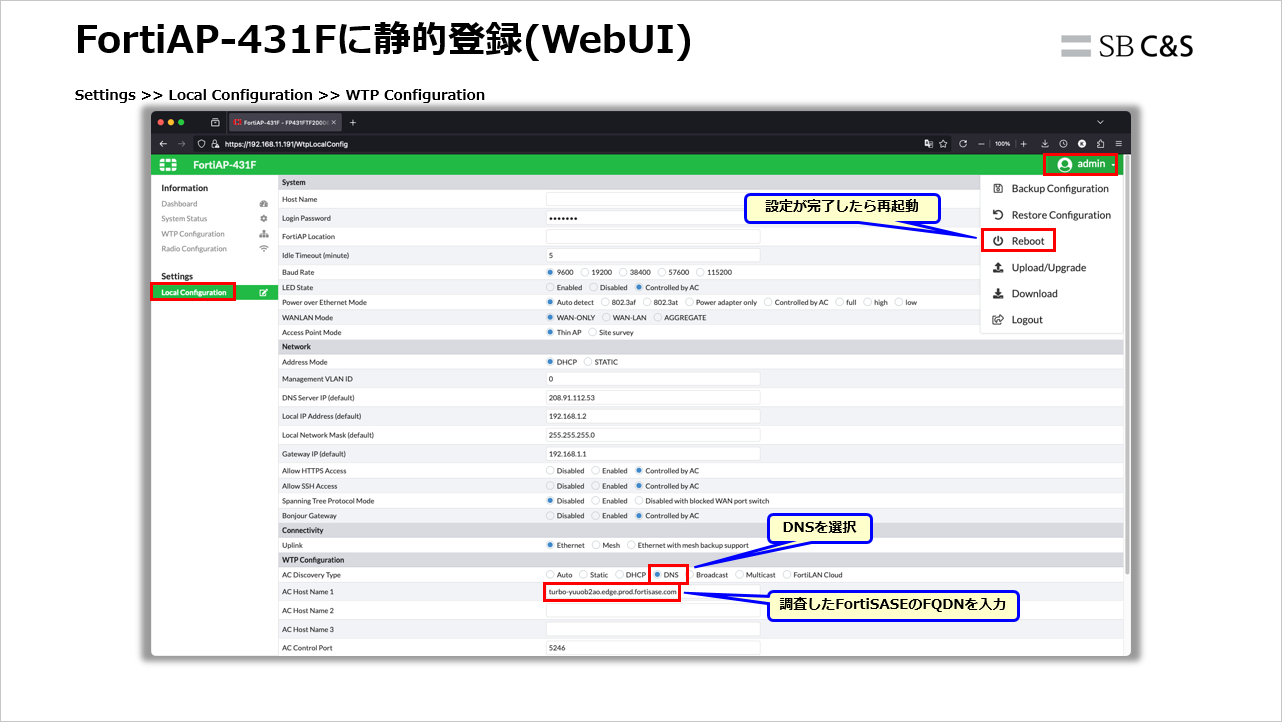This screenshot has height=722, width=1282.
Task: Click the admin user avatar icon
Action: pos(1064,165)
